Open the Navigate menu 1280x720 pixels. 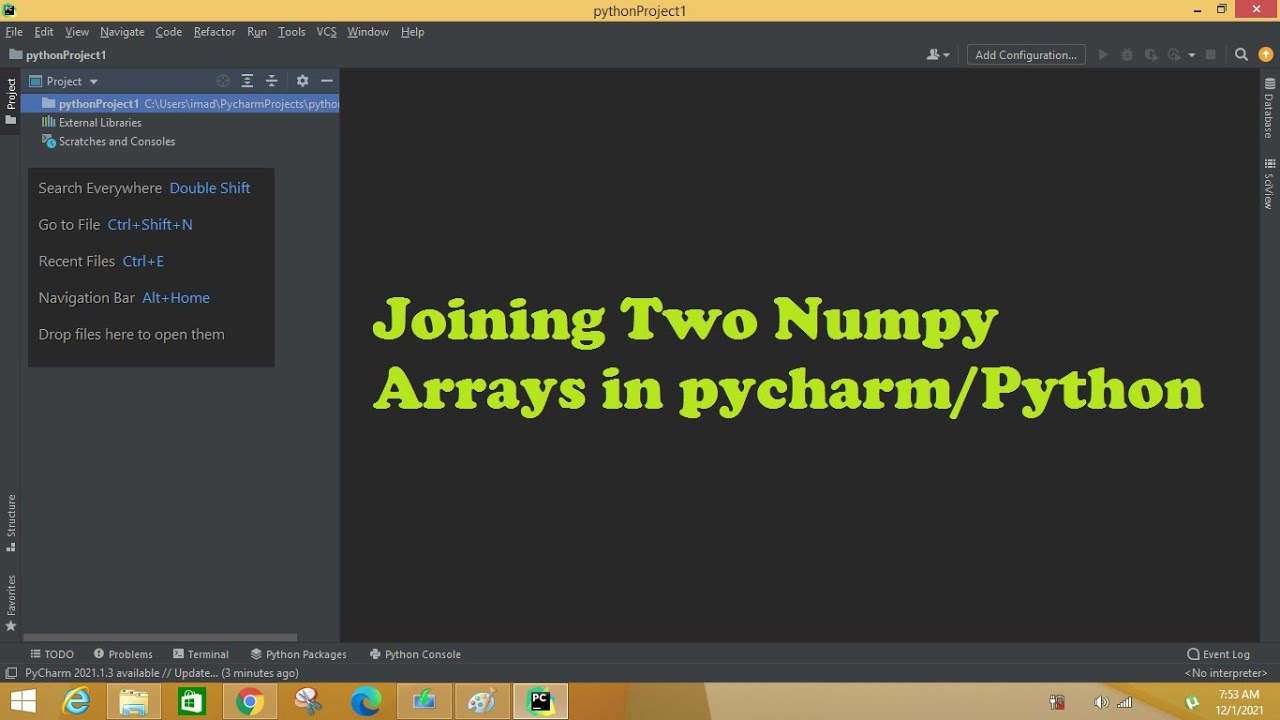(122, 32)
